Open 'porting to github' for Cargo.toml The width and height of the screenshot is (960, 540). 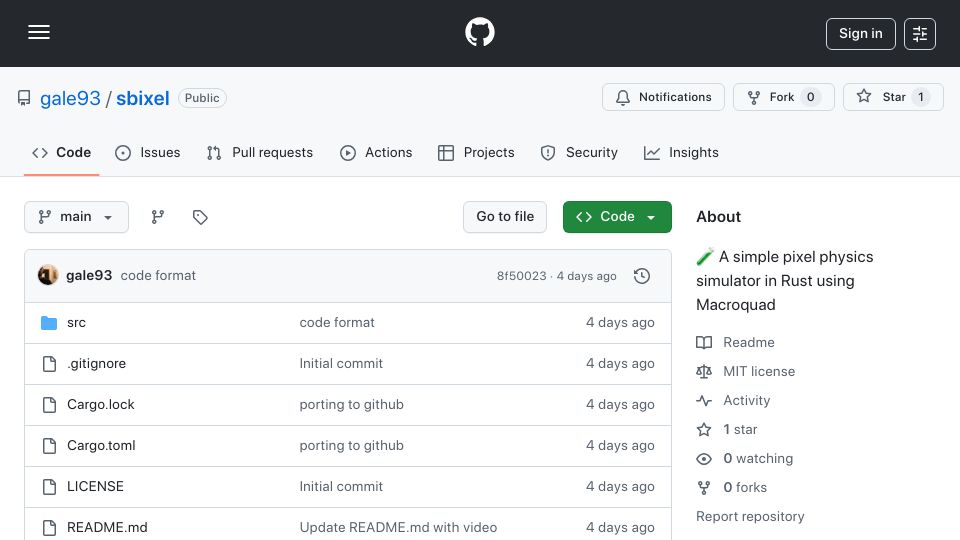(x=351, y=446)
